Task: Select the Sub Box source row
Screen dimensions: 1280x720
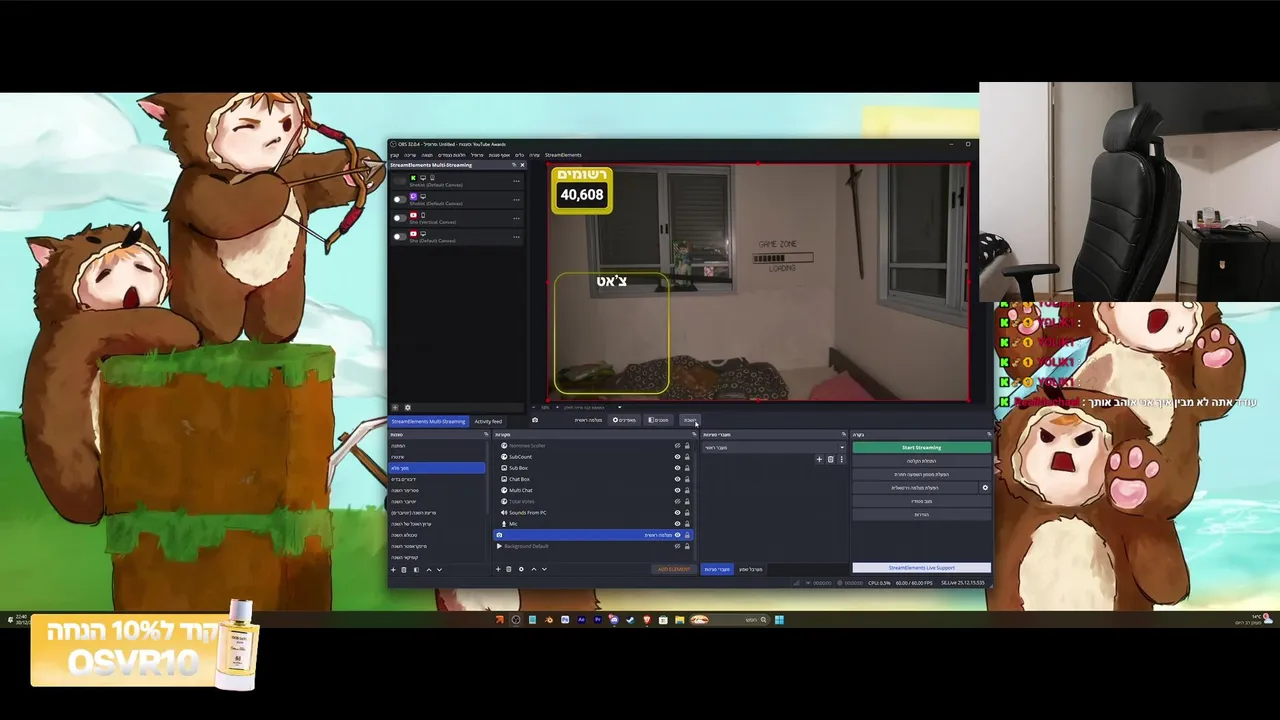Action: point(592,468)
